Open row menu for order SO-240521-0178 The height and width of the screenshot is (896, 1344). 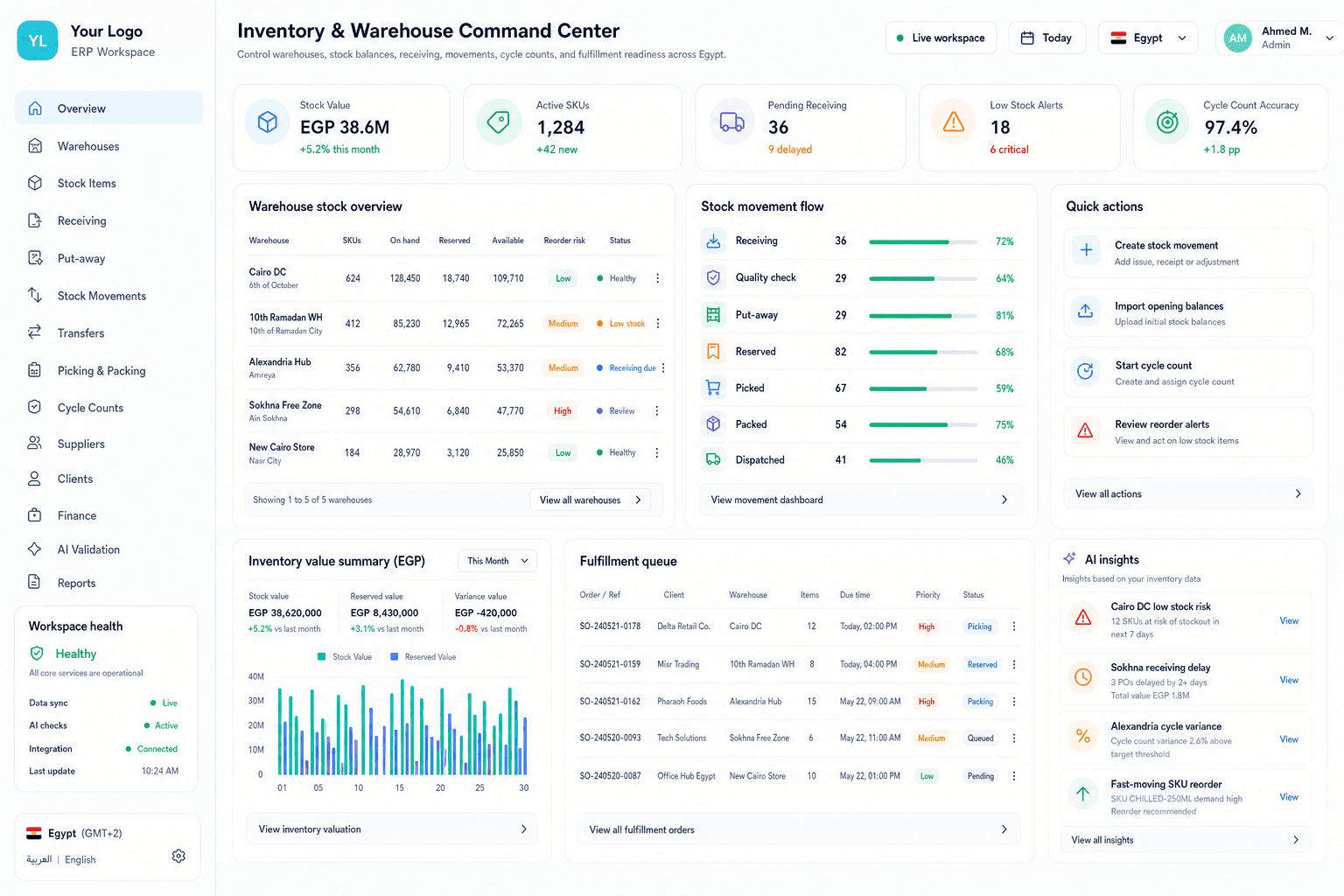1014,626
